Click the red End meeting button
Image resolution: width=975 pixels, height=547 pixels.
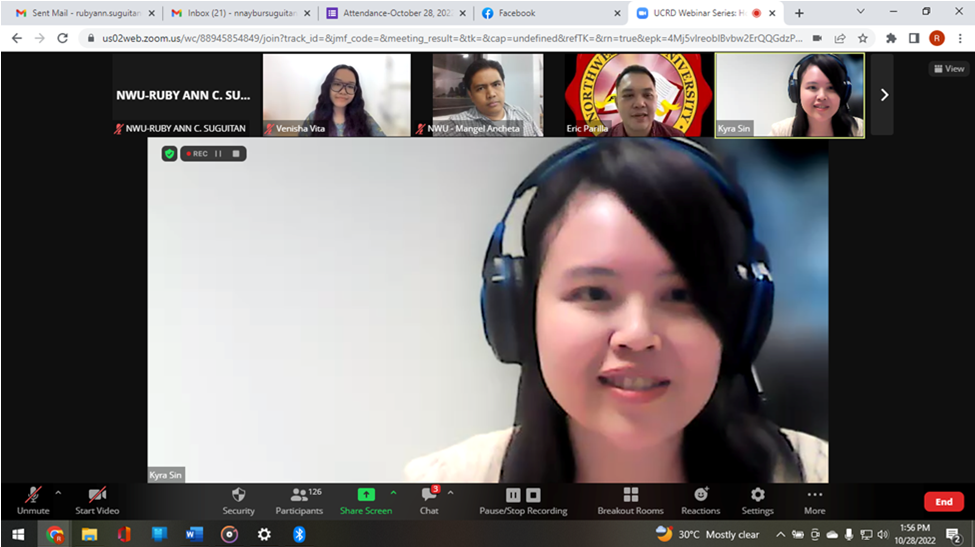pos(943,502)
